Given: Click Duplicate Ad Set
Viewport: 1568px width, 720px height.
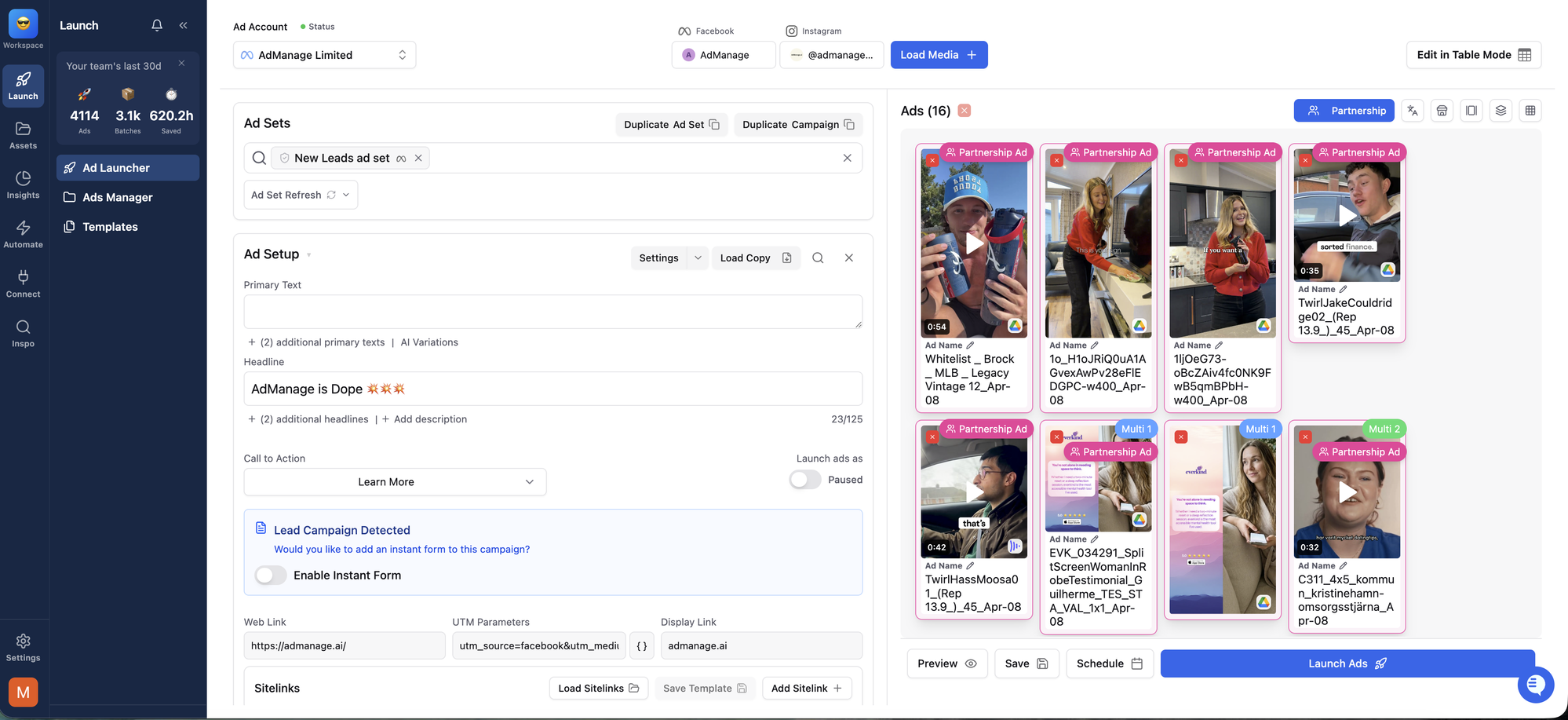Looking at the screenshot, I should [x=672, y=125].
